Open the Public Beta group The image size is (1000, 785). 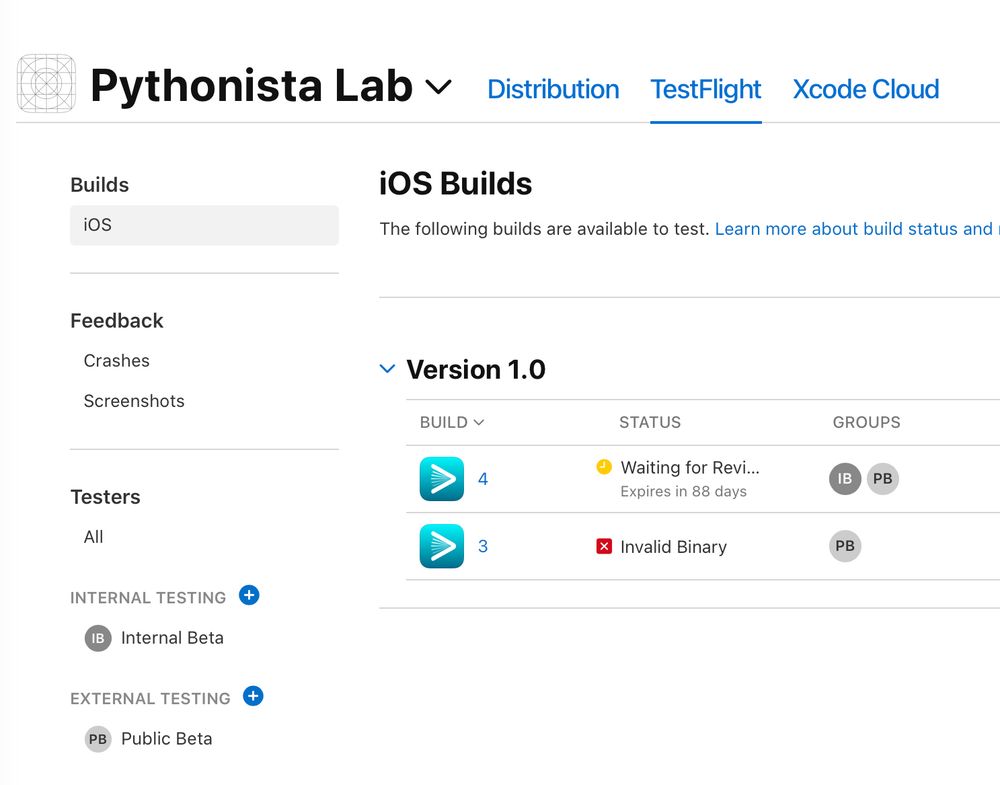166,738
